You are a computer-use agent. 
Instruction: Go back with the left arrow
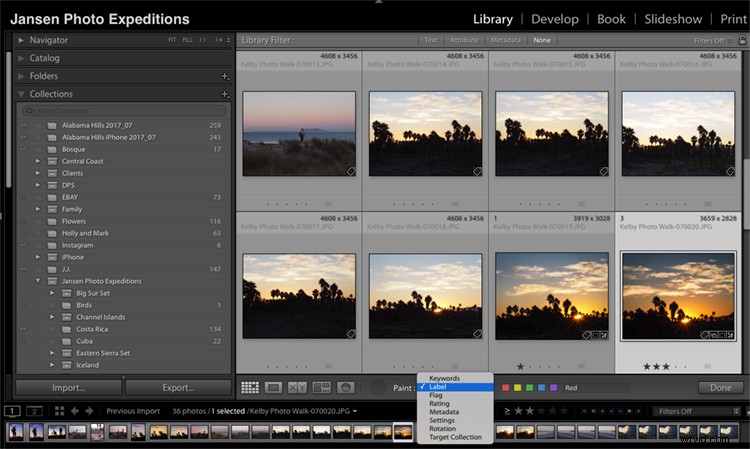tap(75, 411)
